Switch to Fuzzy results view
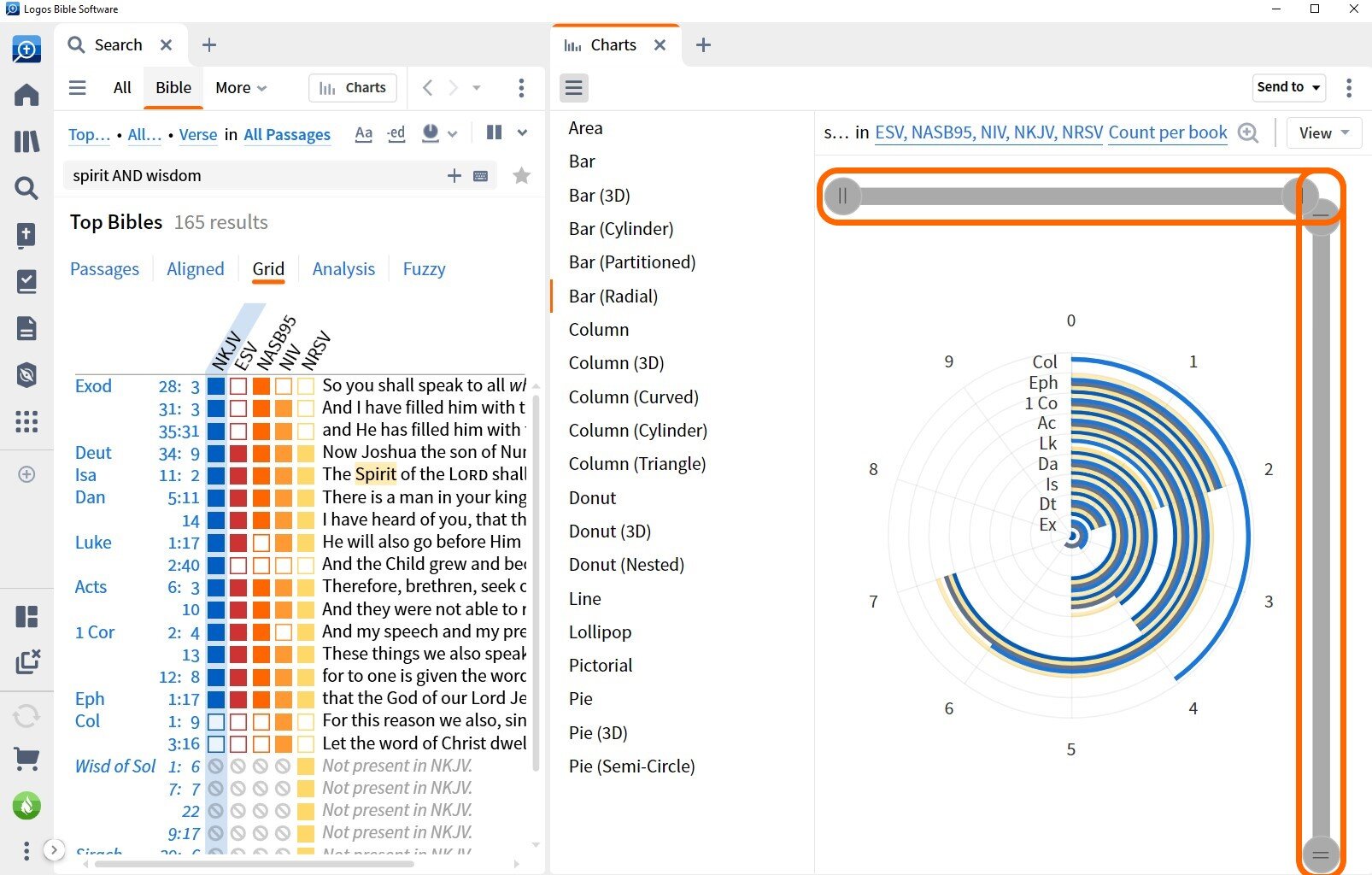 point(424,269)
